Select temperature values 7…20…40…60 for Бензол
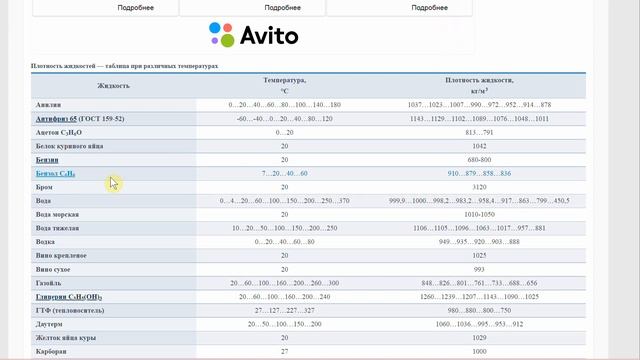This screenshot has height=360, width=640. tap(284, 173)
